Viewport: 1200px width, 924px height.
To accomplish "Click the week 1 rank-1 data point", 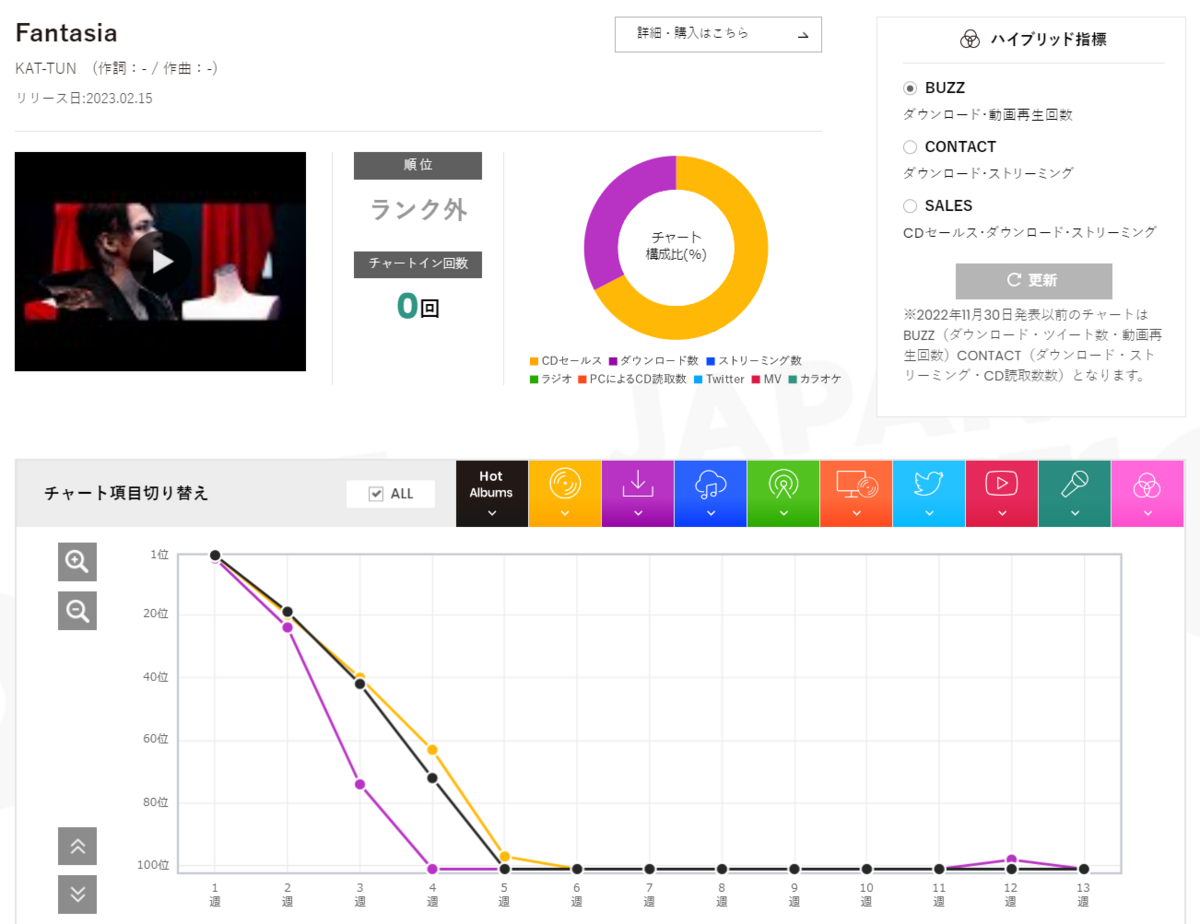I will [x=215, y=555].
